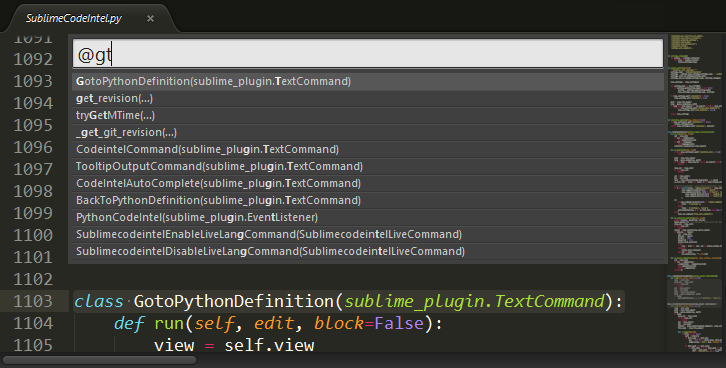Click the 'def' keyword on line 1104
726x368 pixels.
tap(129, 323)
